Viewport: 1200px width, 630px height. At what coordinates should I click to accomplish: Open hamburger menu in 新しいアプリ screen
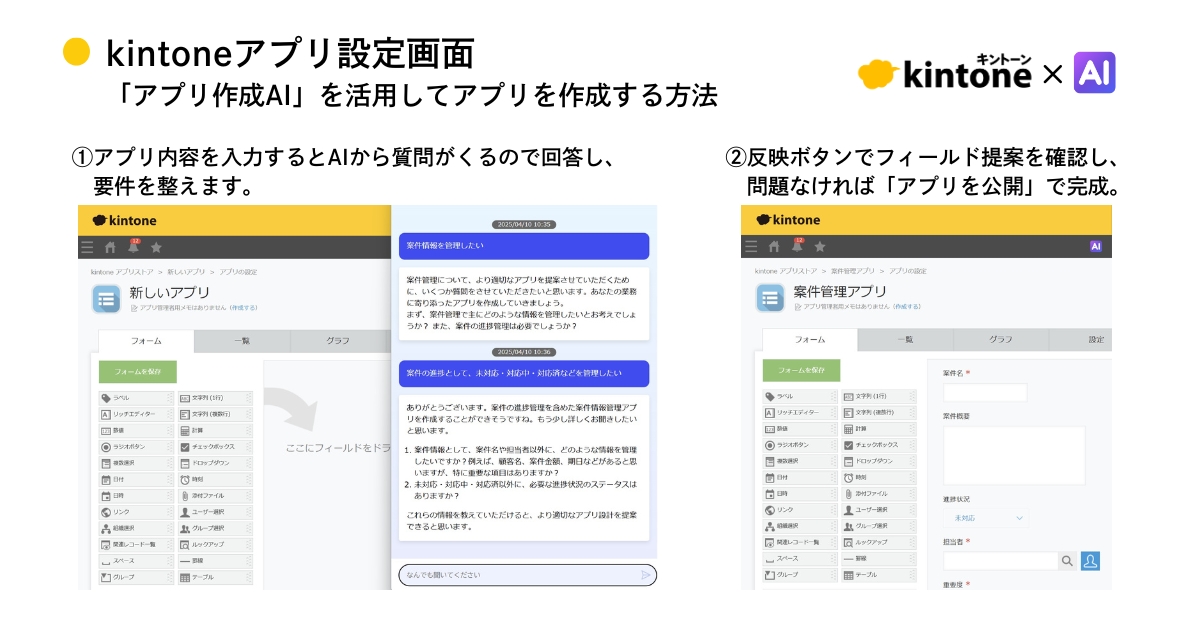(88, 247)
